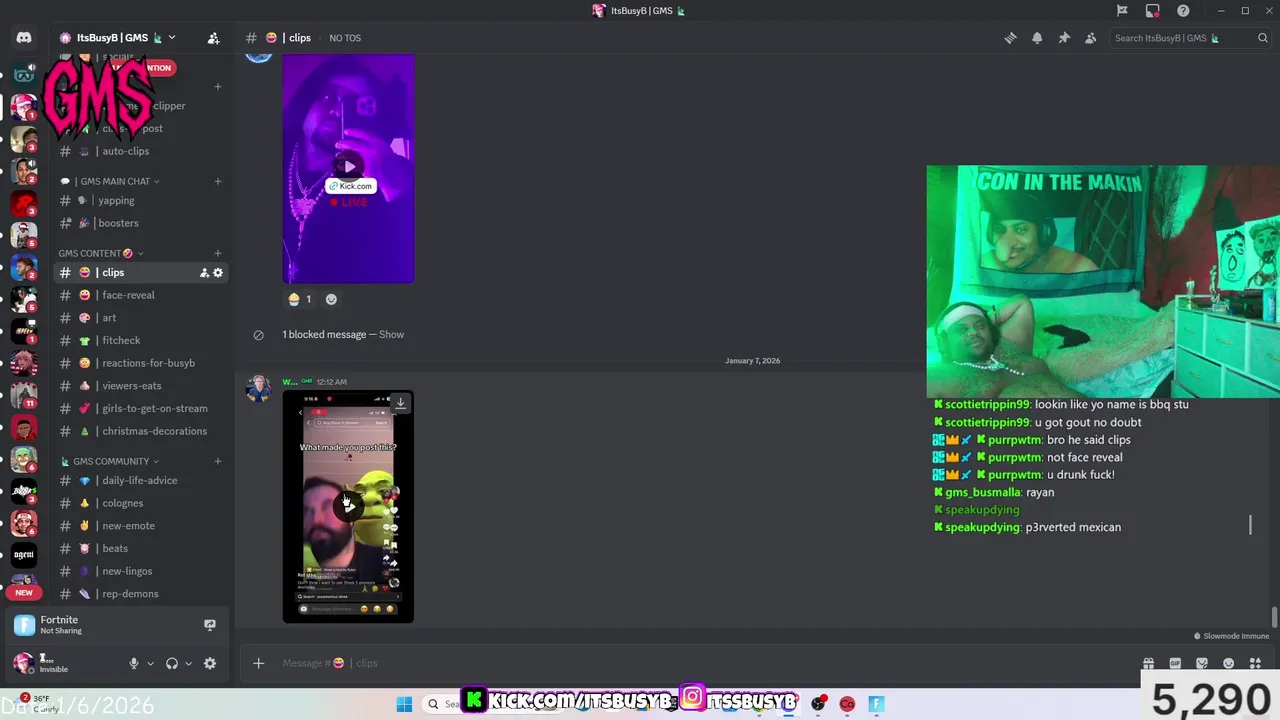This screenshot has width=1280, height=720.
Task: Create channel in GMS COMMUNITY category
Action: coord(217,461)
